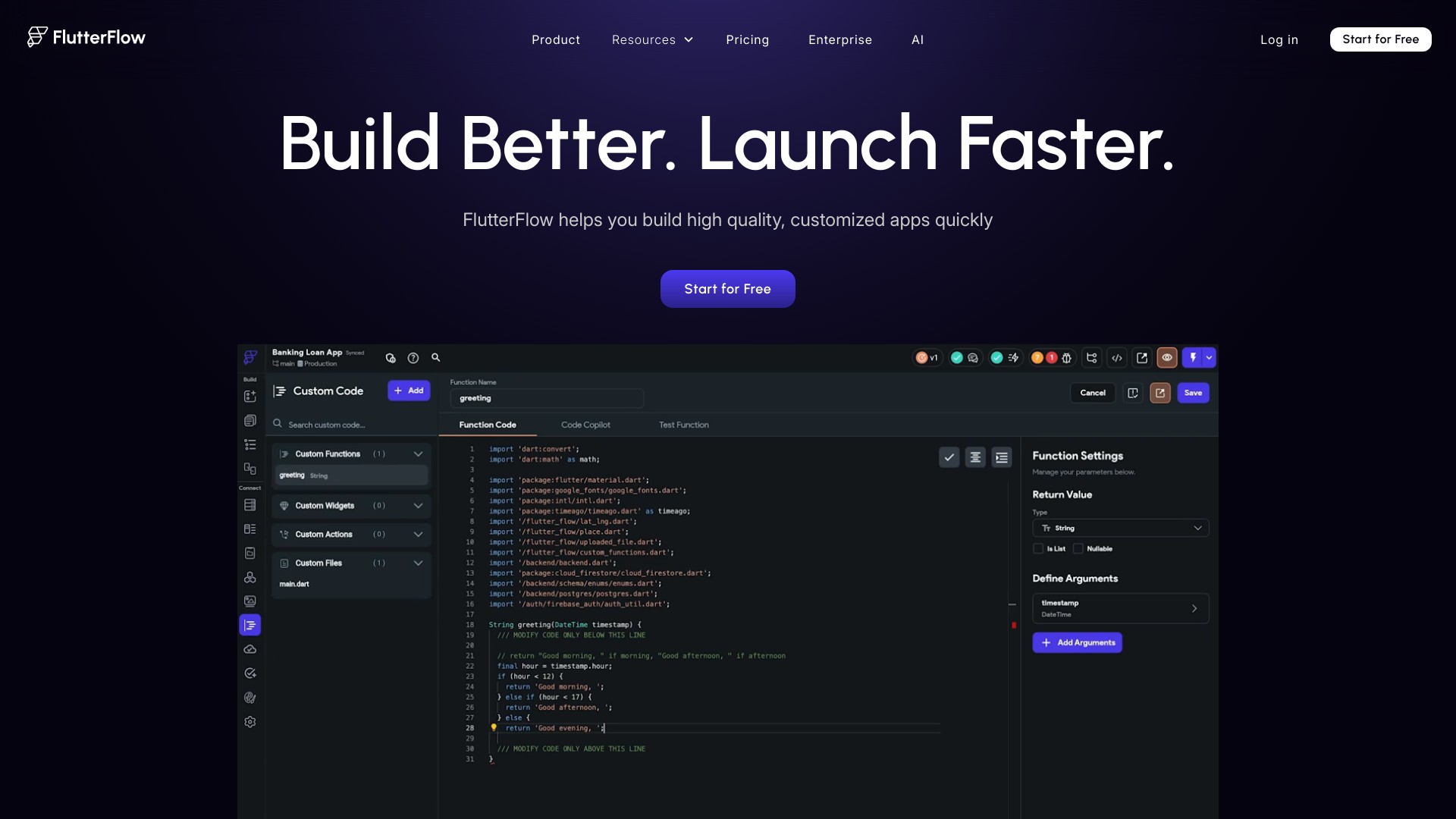Open the Return Value Type String dropdown

click(x=1120, y=528)
